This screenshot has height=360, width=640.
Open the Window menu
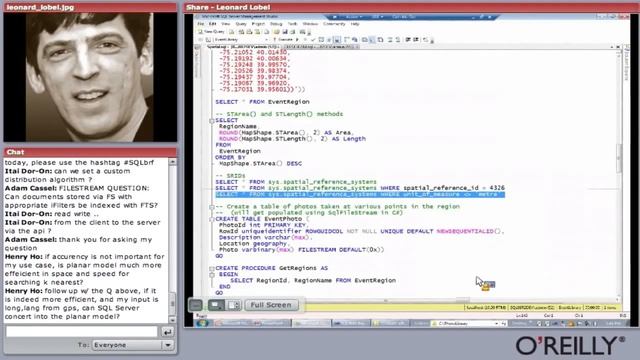pyautogui.click(x=310, y=24)
